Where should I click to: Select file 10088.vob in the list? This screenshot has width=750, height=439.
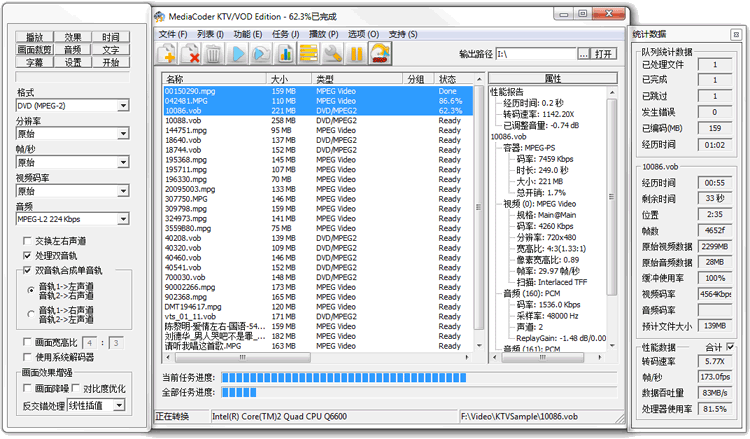(318, 121)
